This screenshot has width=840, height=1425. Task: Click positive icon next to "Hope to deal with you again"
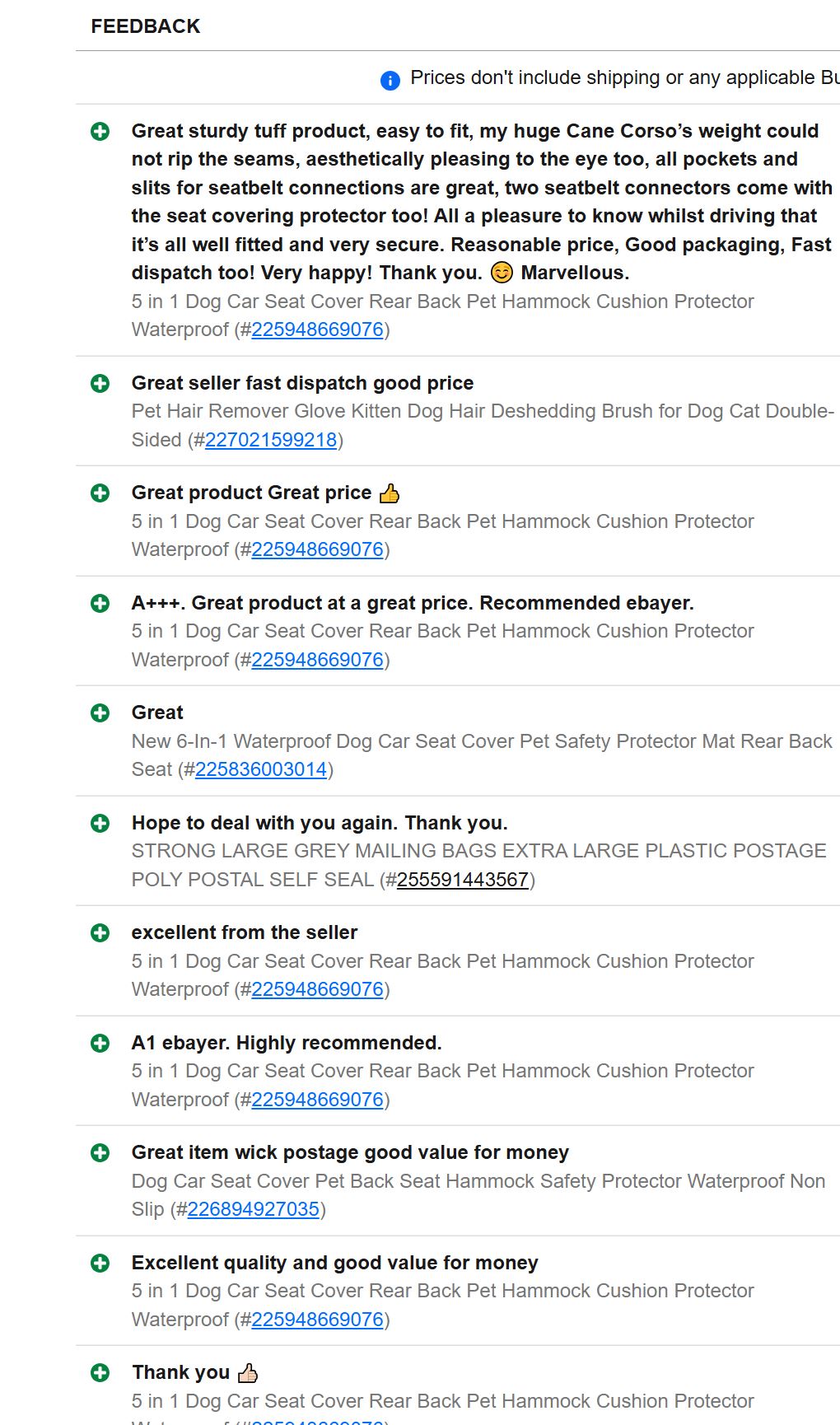(100, 823)
